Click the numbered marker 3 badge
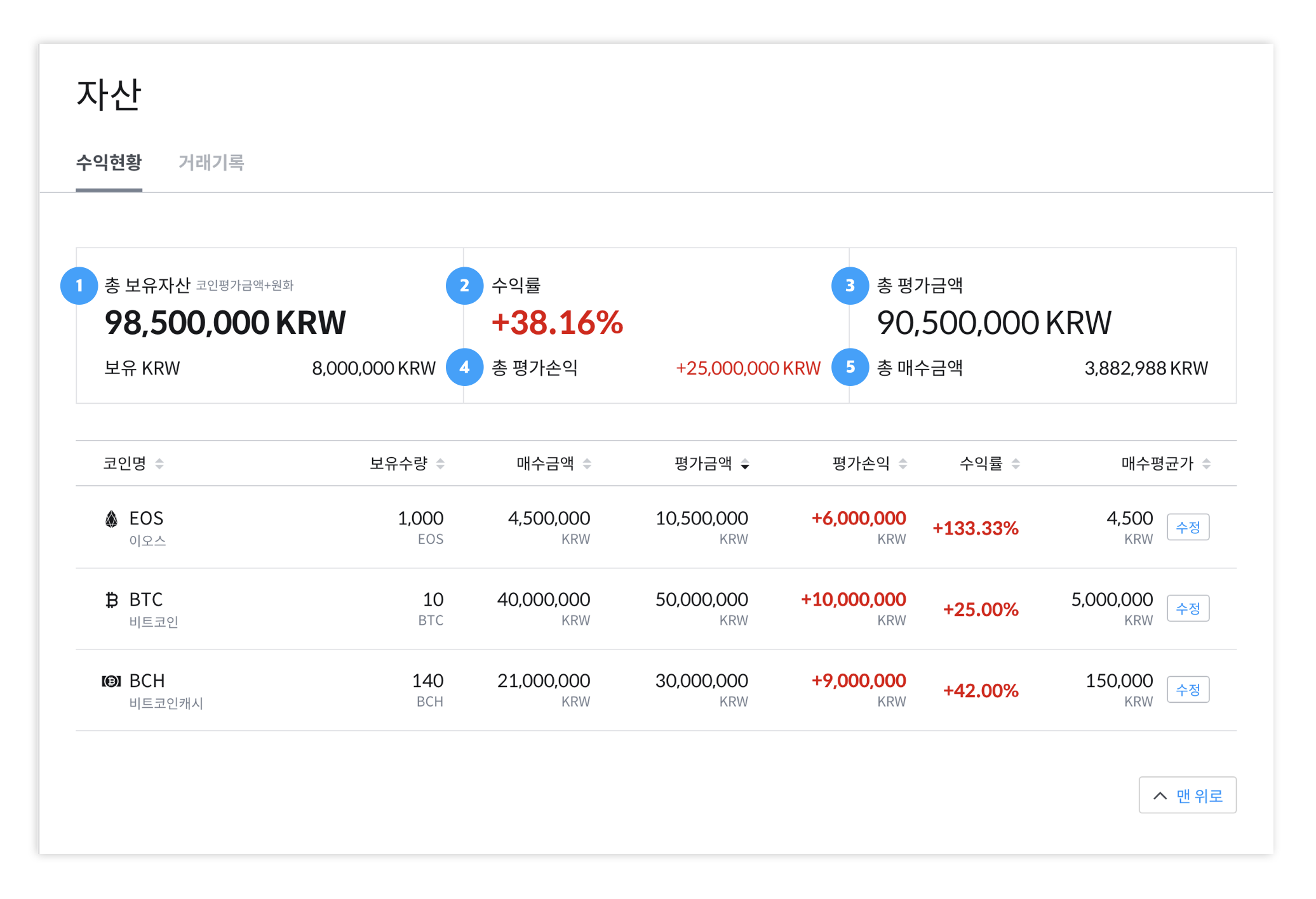The image size is (1316, 899). tap(850, 286)
